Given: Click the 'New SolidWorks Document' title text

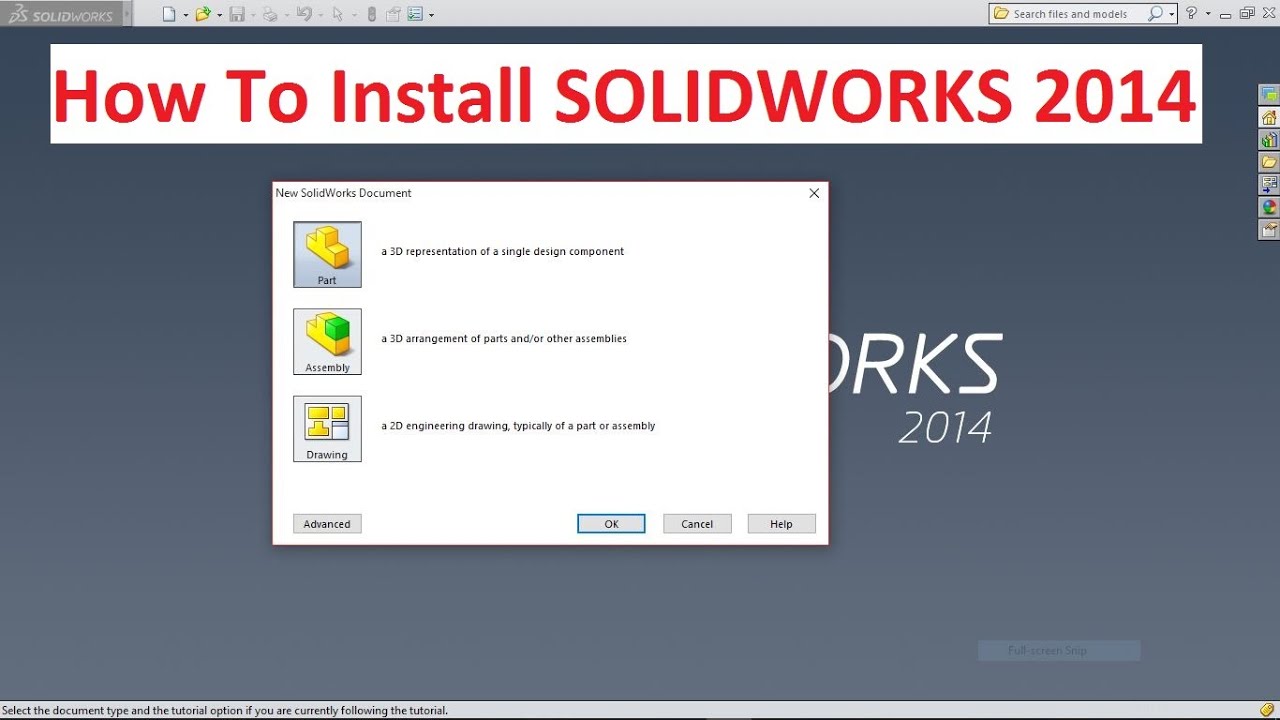Looking at the screenshot, I should click(344, 193).
